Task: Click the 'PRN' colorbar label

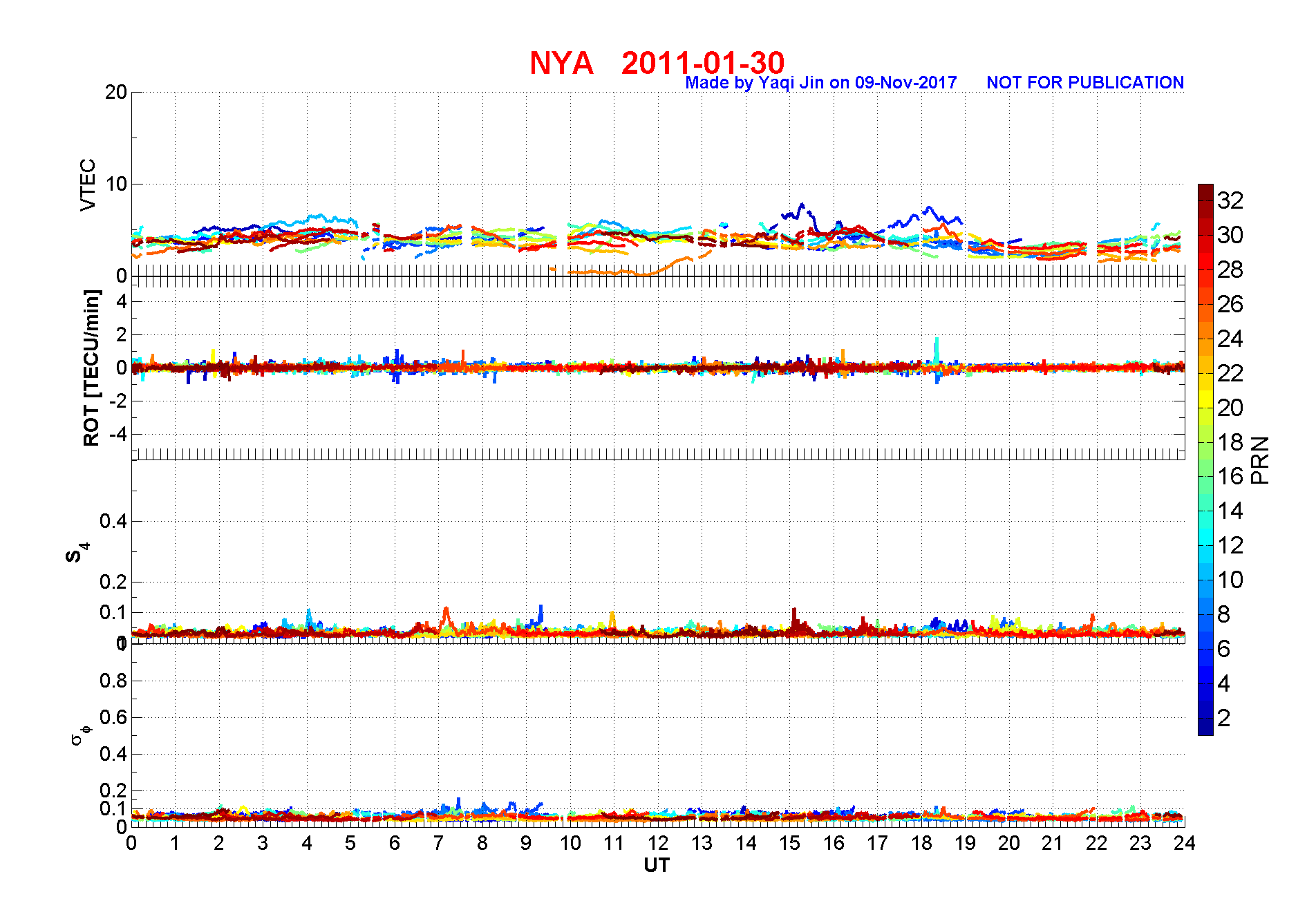Action: click(x=1260, y=459)
